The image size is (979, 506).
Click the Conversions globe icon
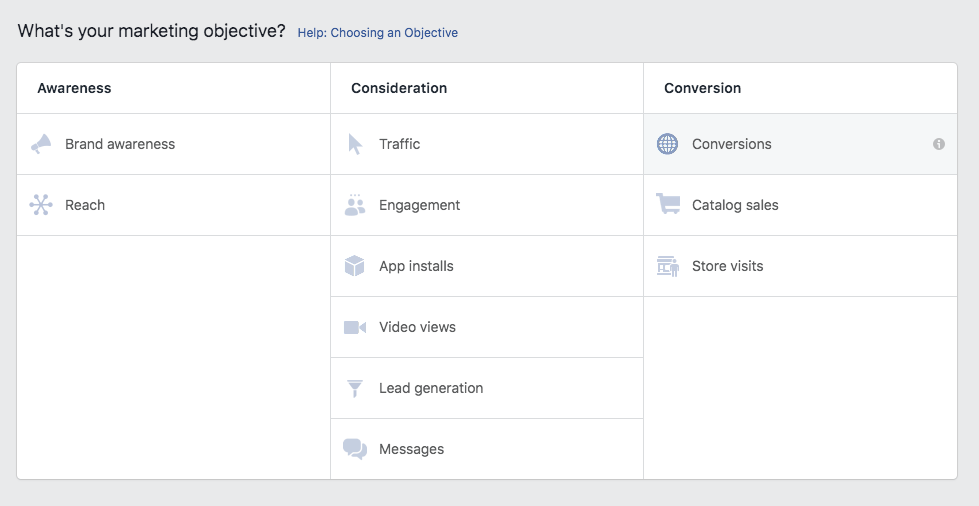(x=667, y=144)
